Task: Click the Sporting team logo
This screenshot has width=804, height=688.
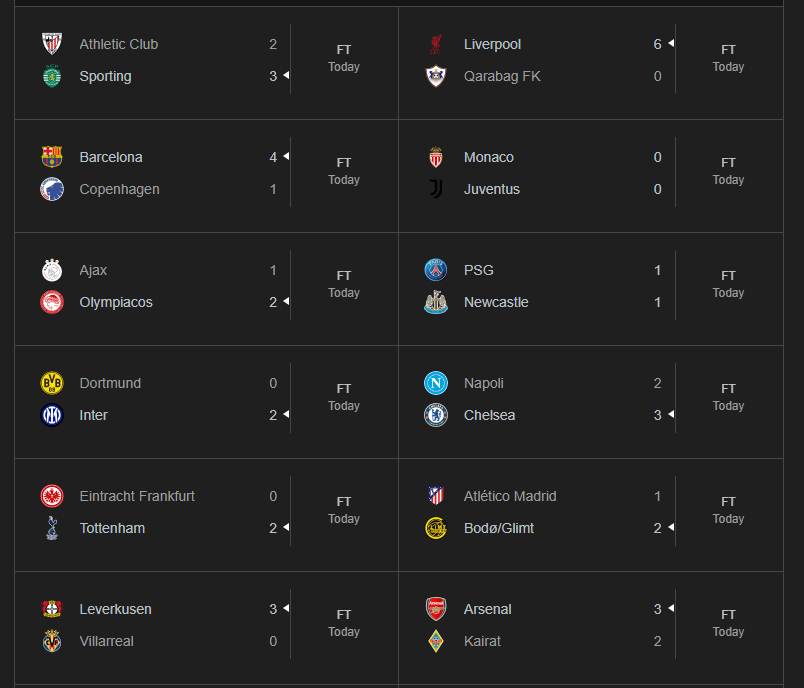Action: coord(52,76)
